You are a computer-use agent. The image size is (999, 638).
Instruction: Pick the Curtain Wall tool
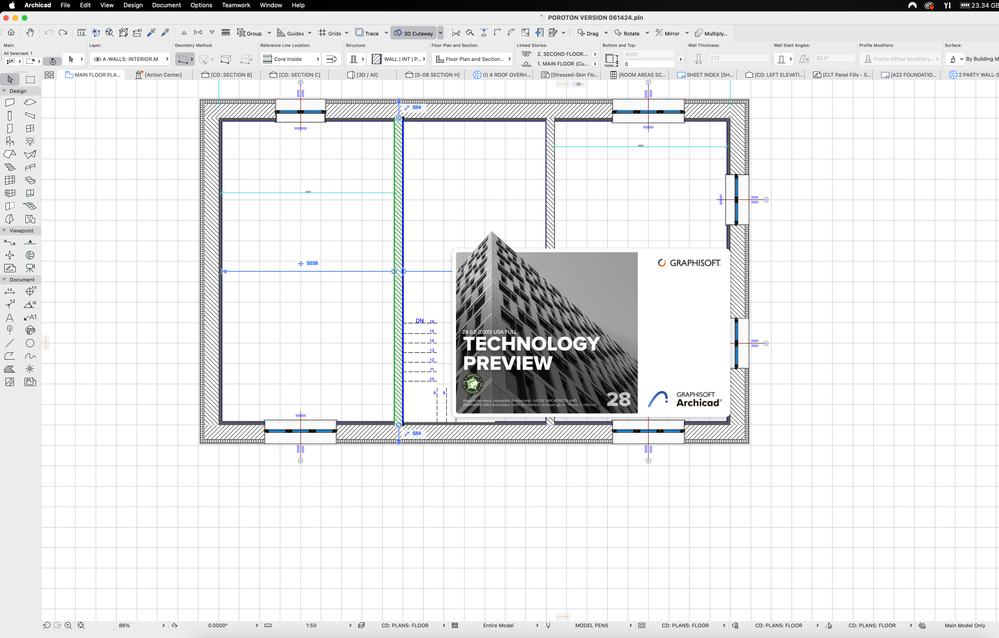click(x=10, y=180)
